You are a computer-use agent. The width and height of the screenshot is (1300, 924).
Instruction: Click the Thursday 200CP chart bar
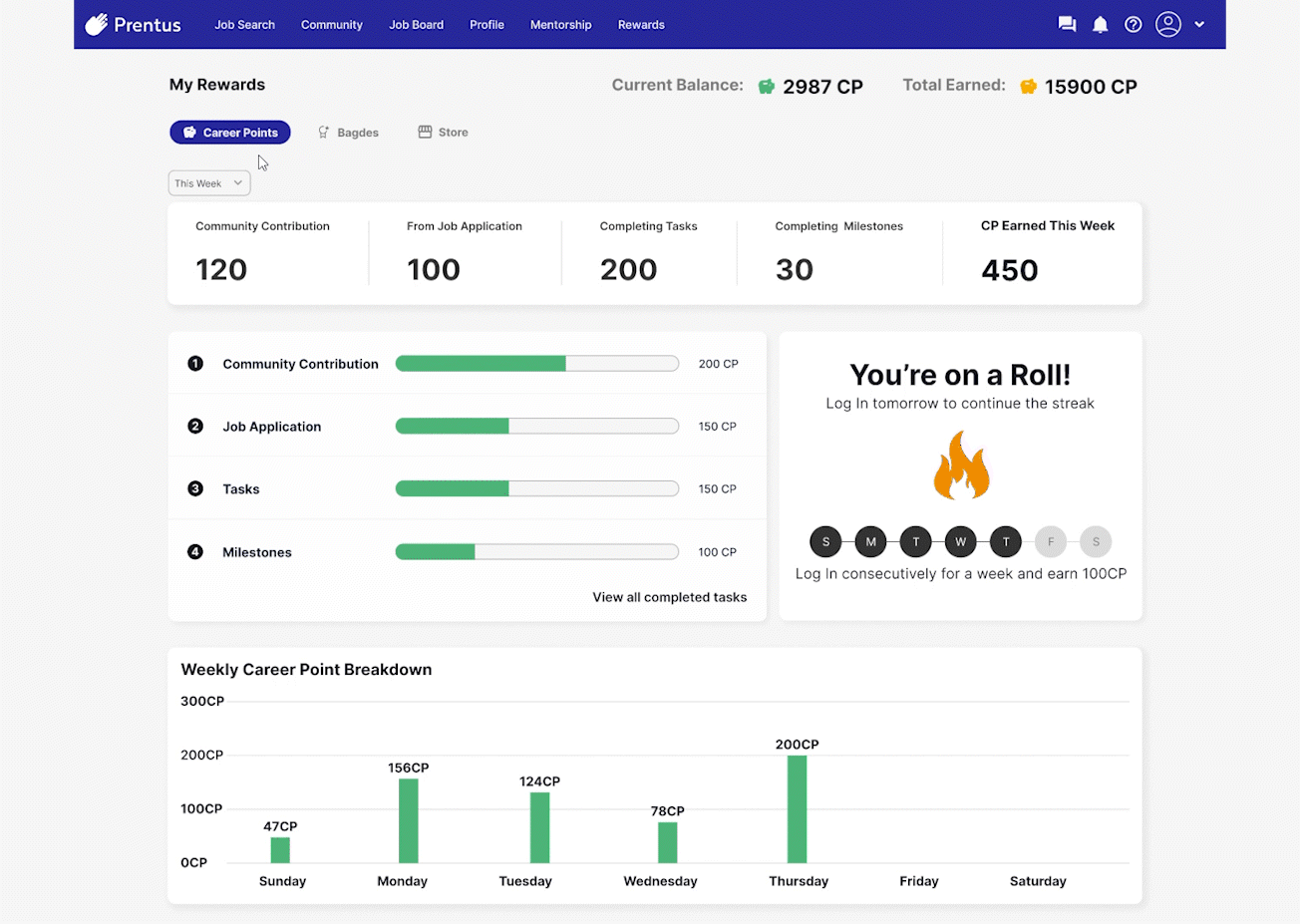pyautogui.click(x=797, y=809)
